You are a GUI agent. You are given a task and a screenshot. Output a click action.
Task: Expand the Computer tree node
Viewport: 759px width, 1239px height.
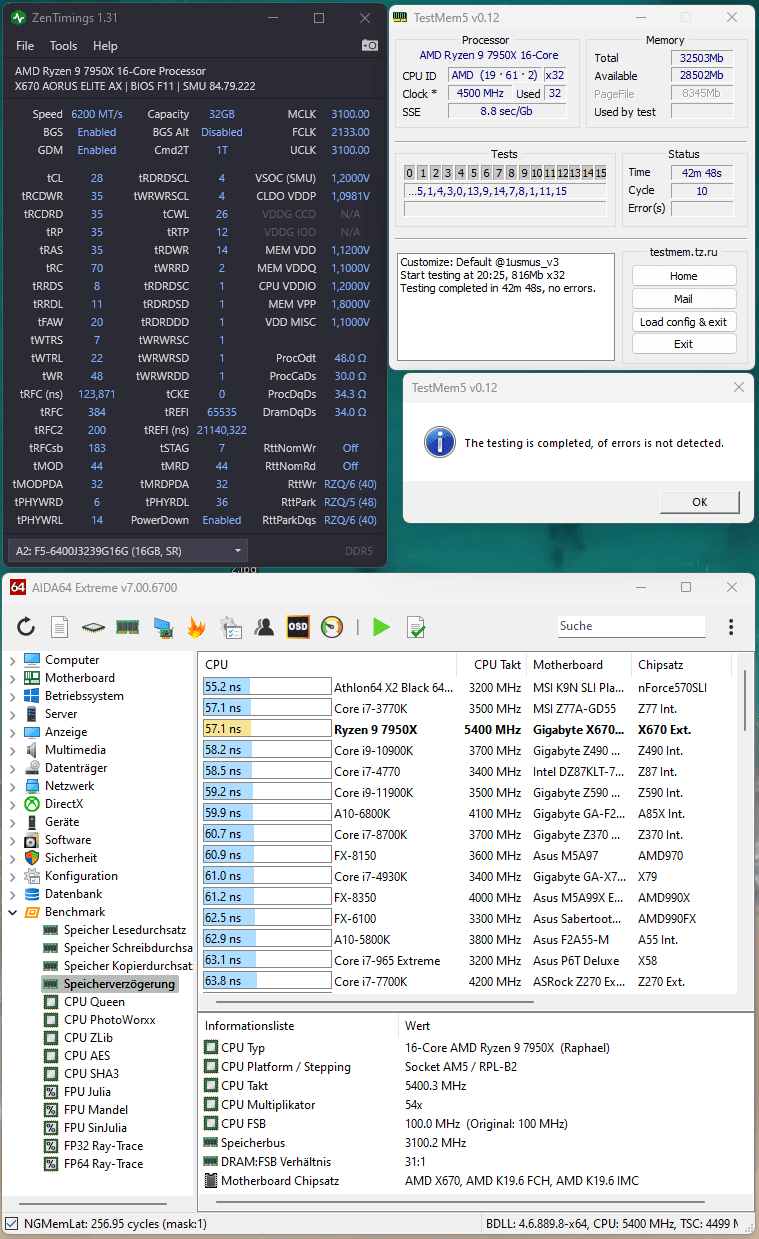[x=12, y=660]
